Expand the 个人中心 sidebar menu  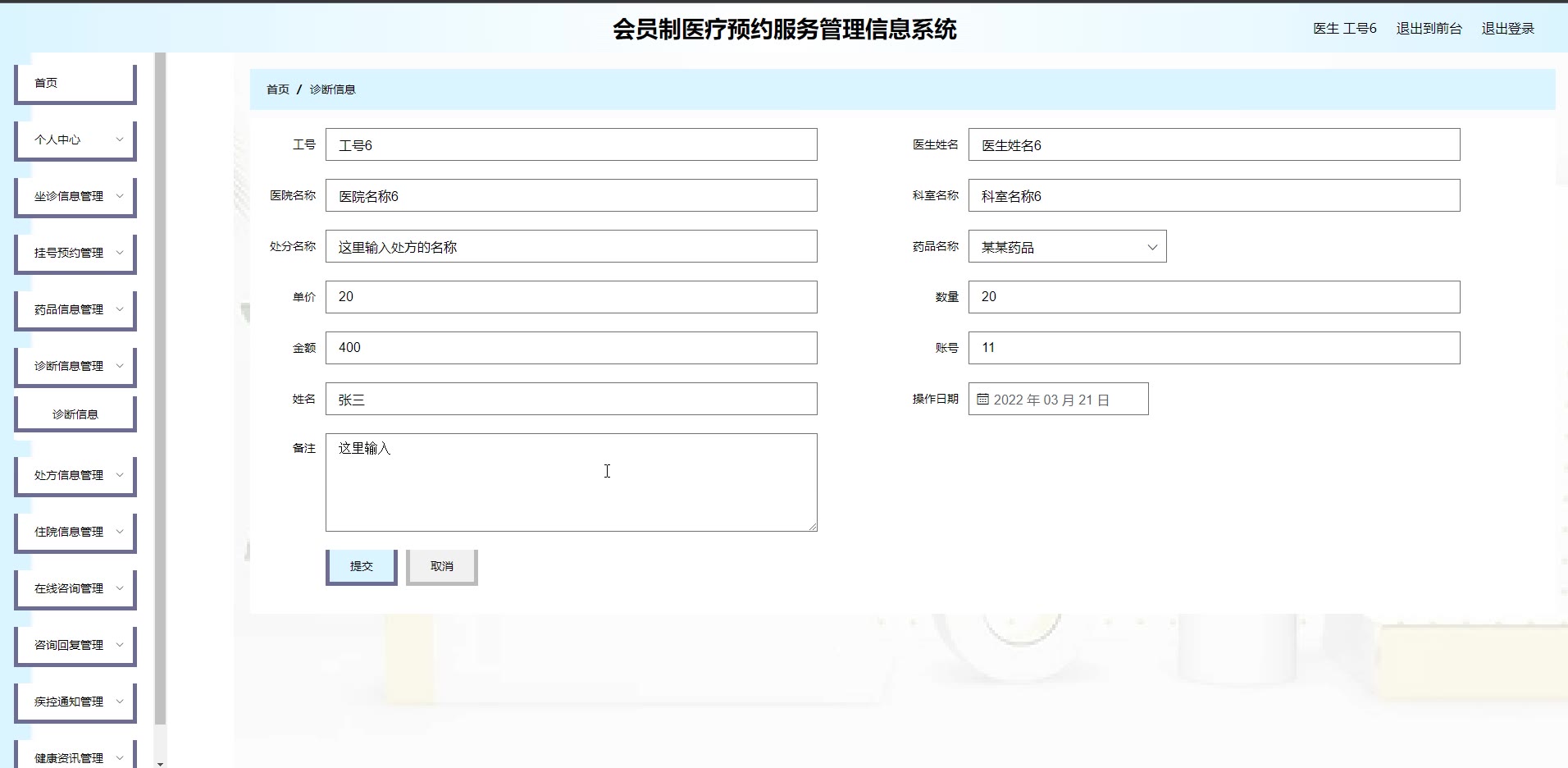coord(75,139)
